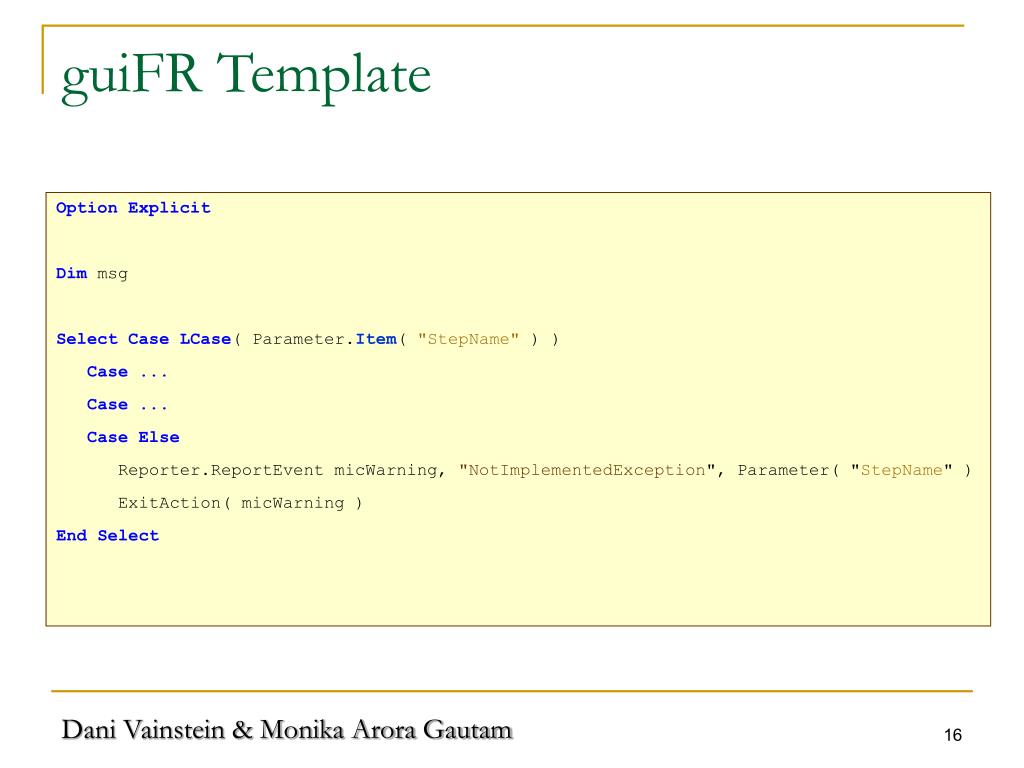Click the 'Select Case LCase' keywords

(144, 339)
